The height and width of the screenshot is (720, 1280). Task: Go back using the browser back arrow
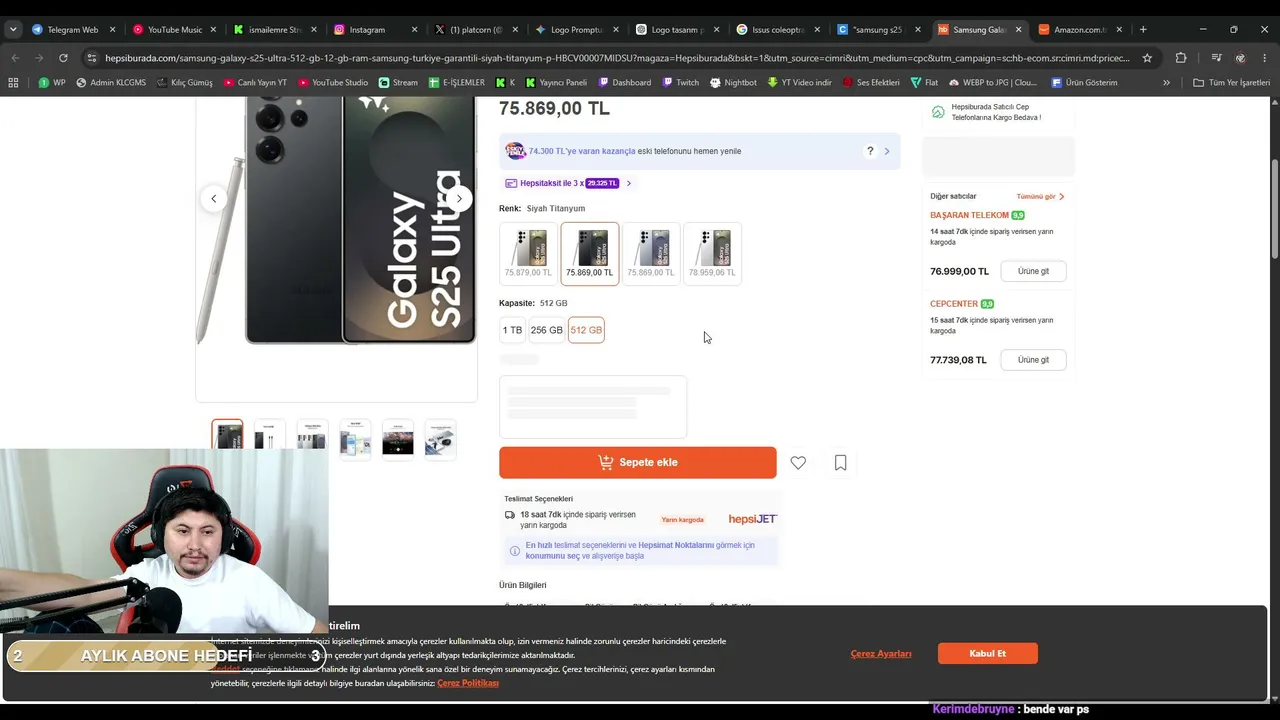[x=15, y=58]
